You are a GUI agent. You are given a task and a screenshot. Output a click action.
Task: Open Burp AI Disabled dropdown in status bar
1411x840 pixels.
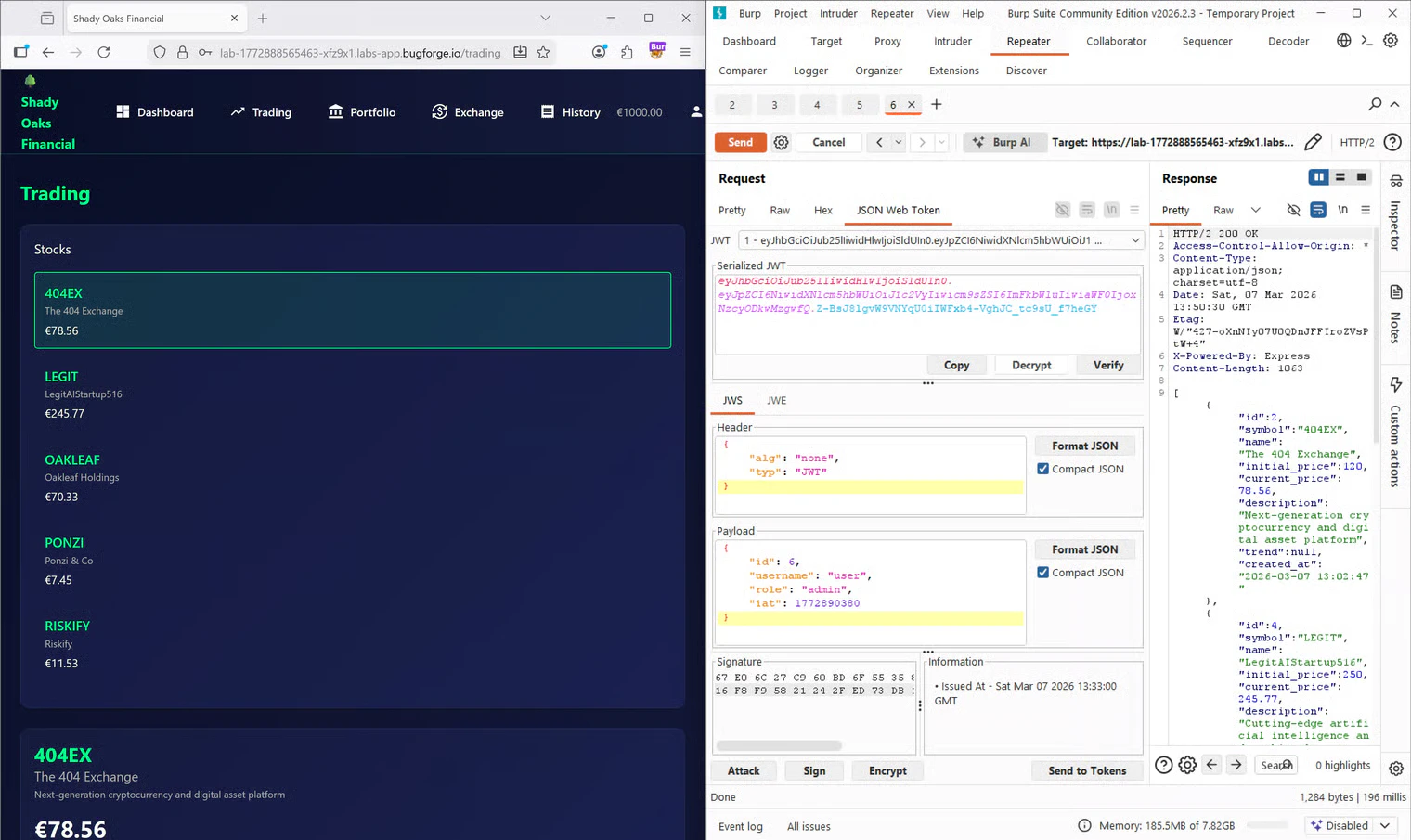coord(1352,825)
